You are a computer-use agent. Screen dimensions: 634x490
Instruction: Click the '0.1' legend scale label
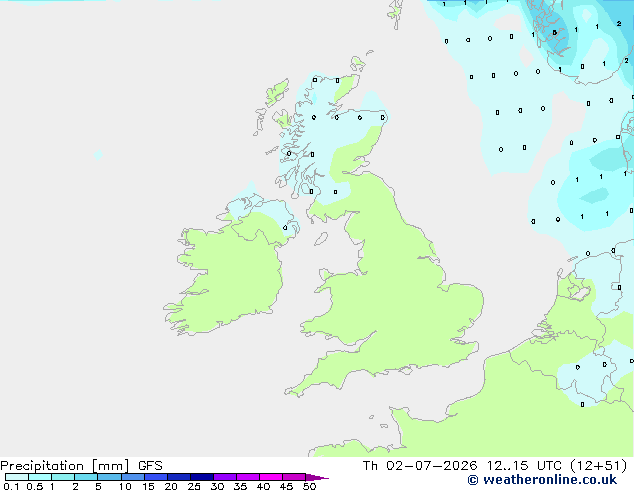click(x=11, y=486)
